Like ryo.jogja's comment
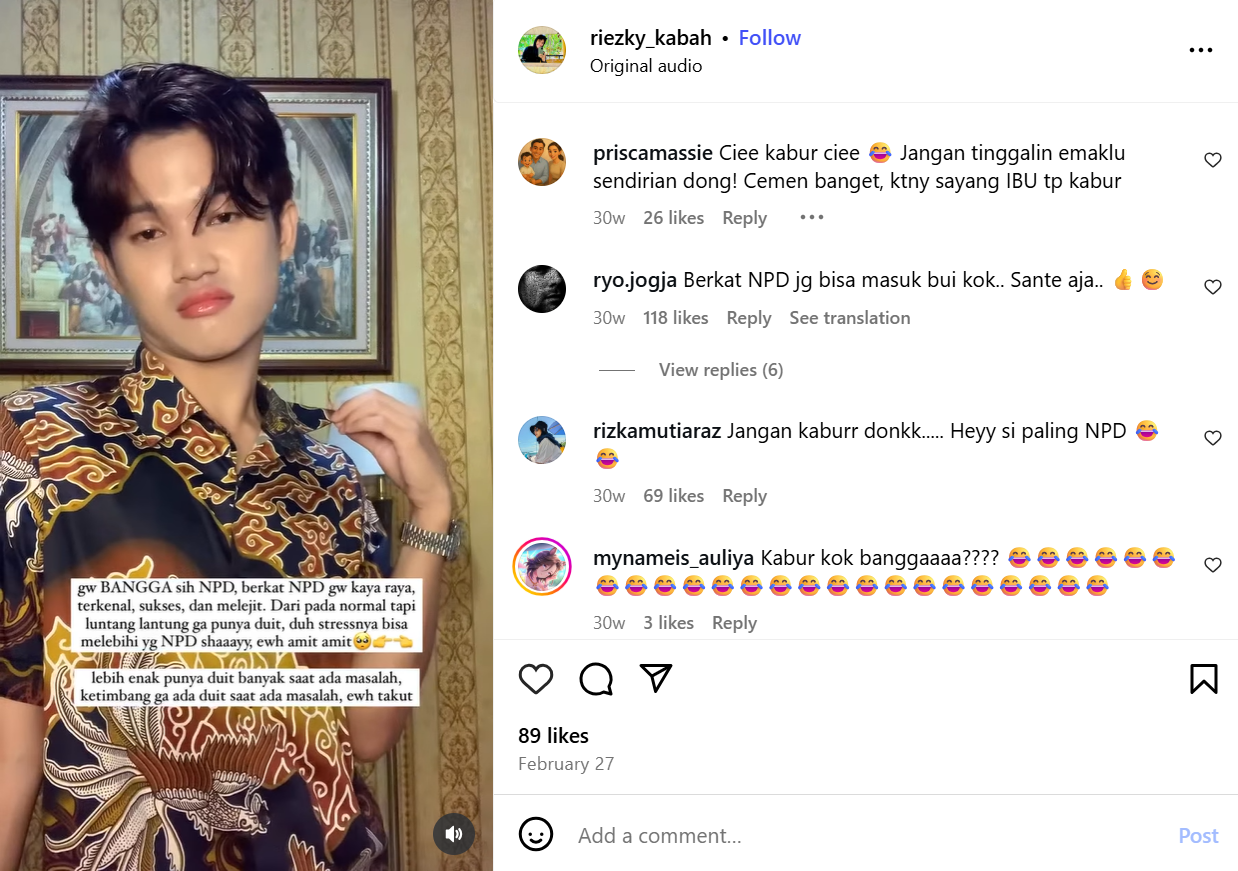The width and height of the screenshot is (1238, 871). tap(1213, 287)
